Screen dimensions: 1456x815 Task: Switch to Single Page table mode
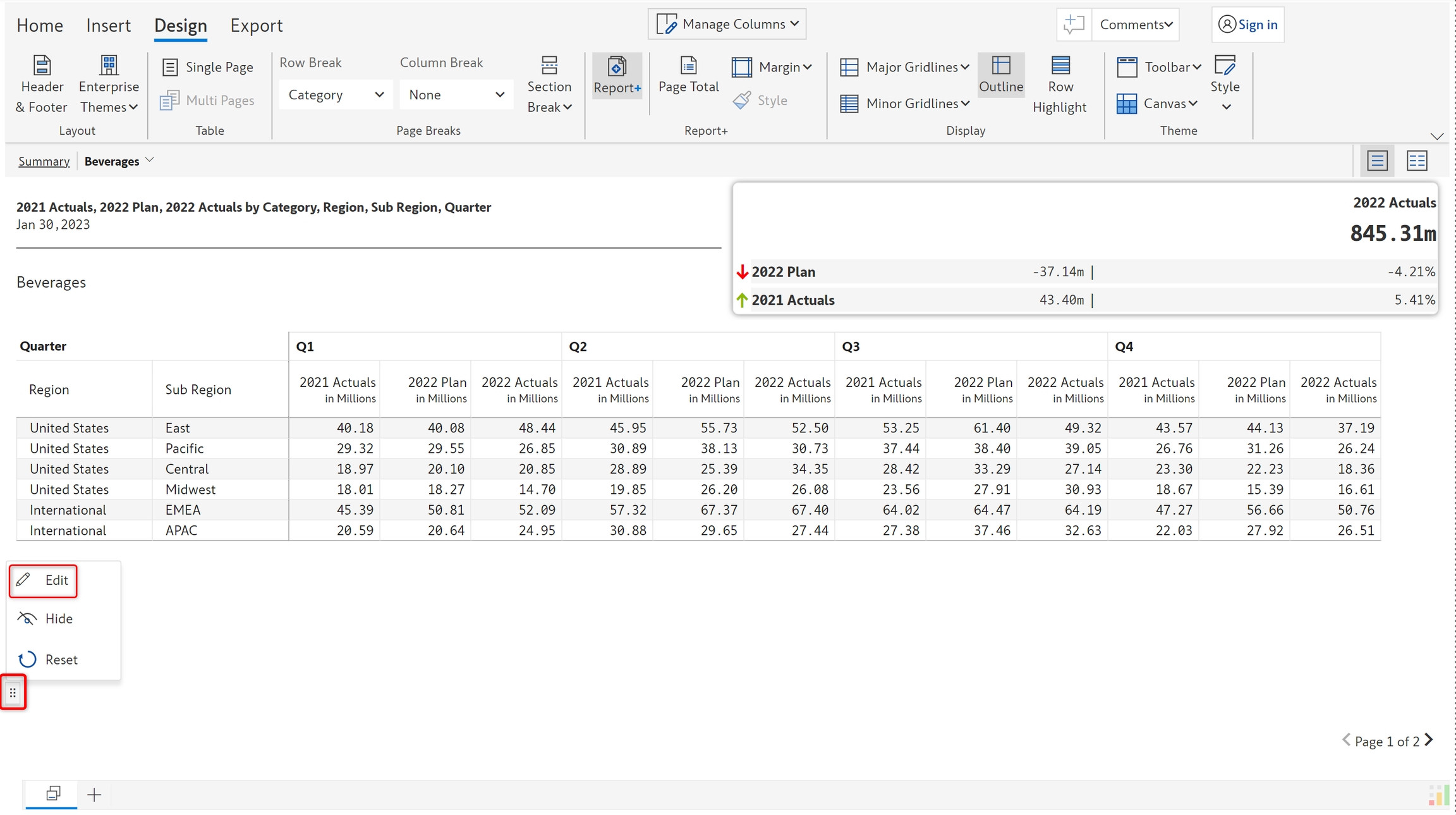click(208, 67)
